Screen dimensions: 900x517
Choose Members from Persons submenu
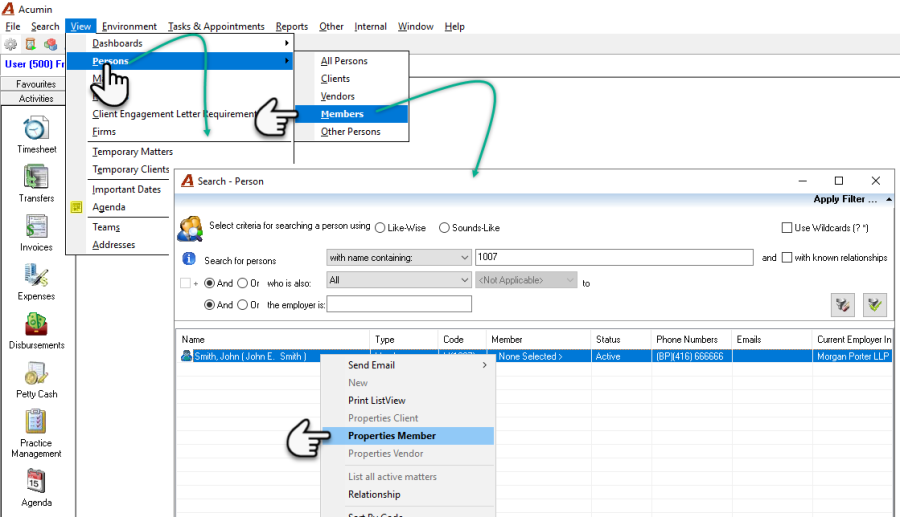coord(351,114)
